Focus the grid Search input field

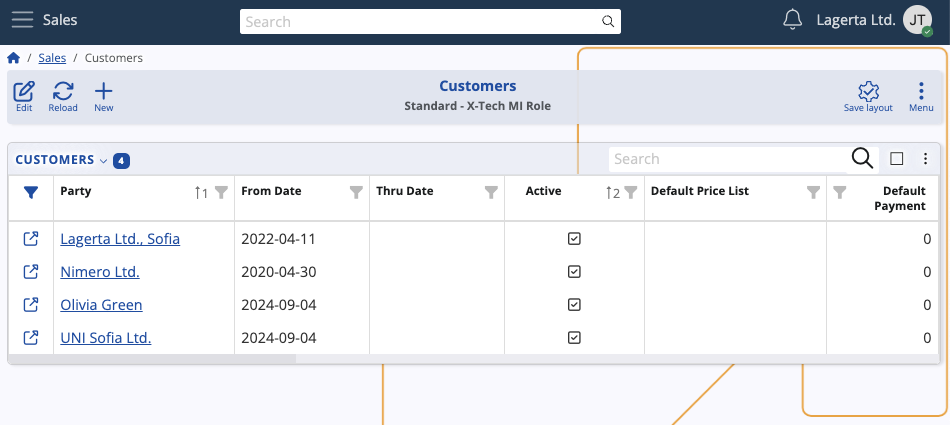pos(729,159)
